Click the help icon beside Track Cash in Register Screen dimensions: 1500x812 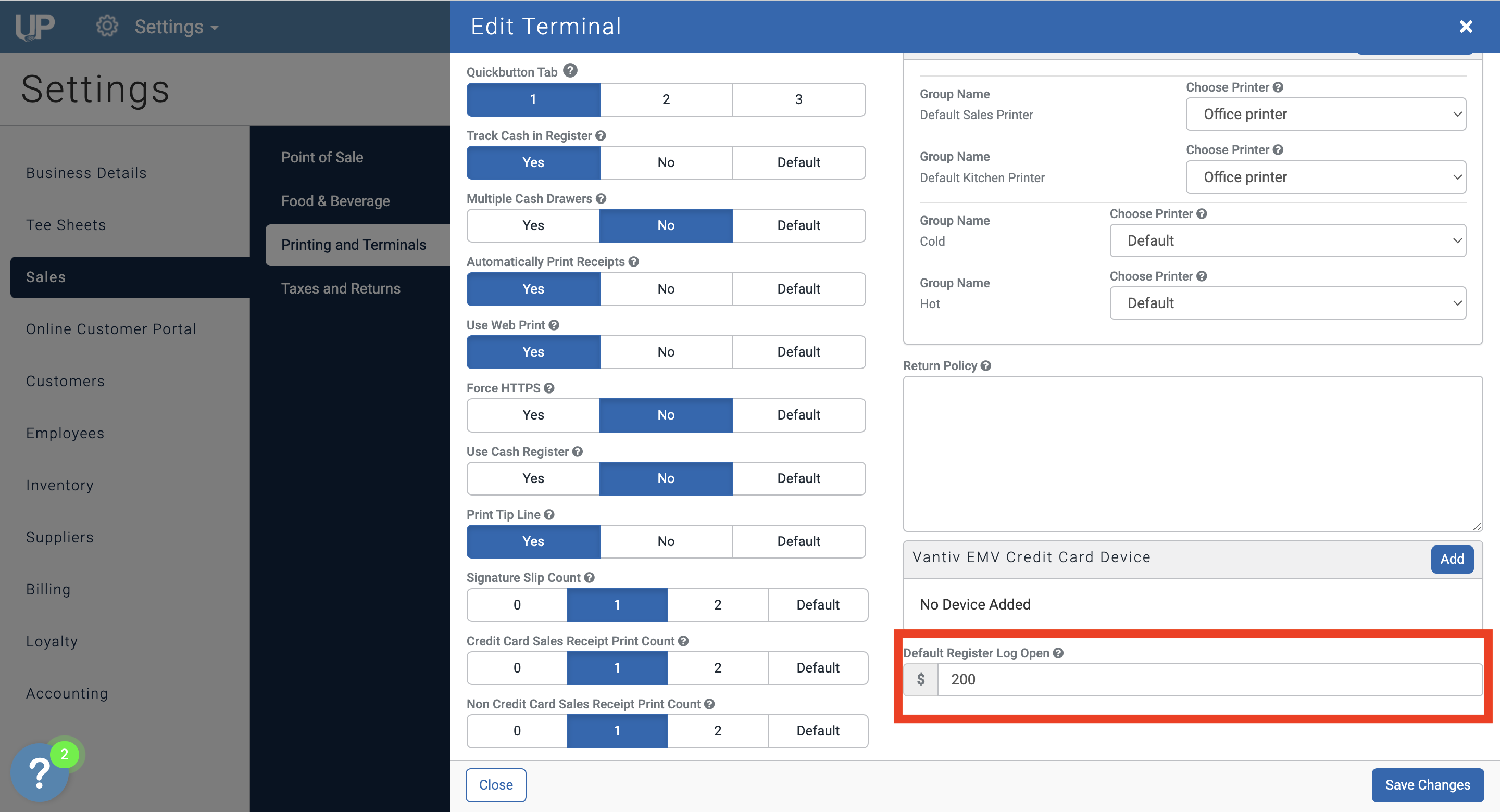click(601, 136)
